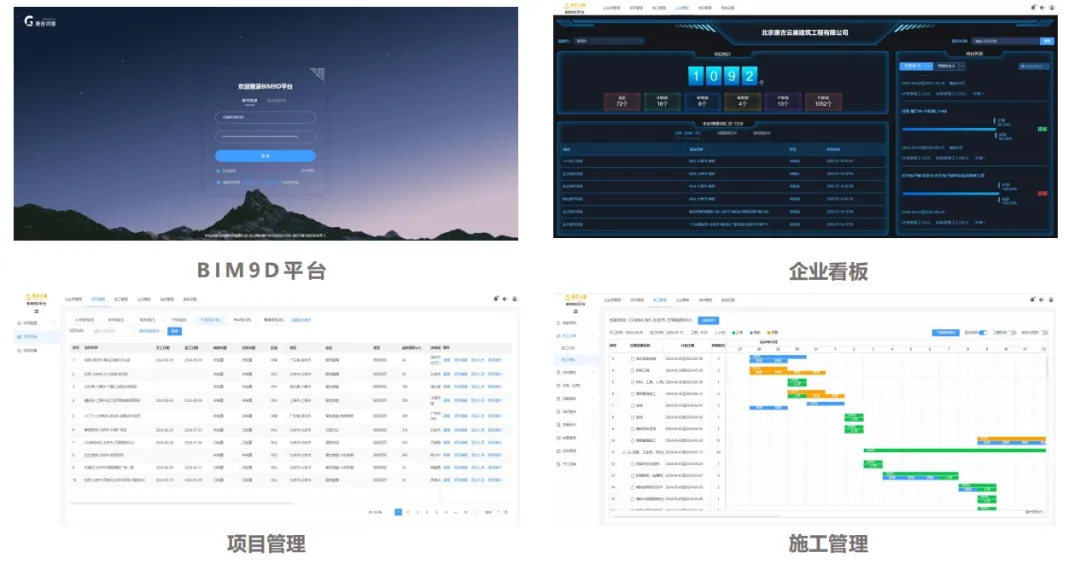Click the logo on the login page
The height and width of the screenshot is (564, 1080).
click(40, 22)
